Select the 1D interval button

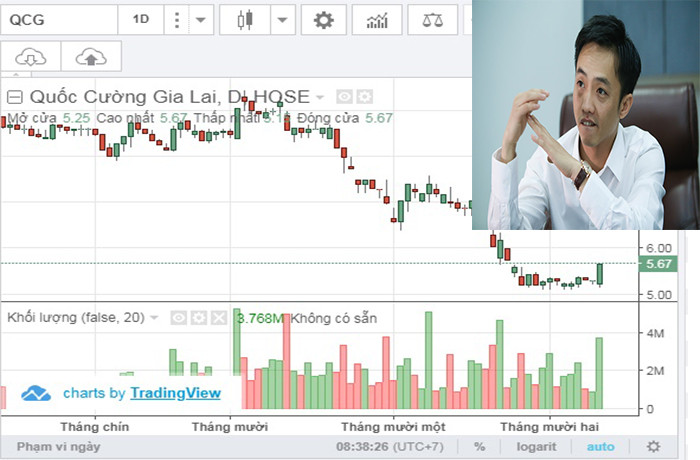point(141,20)
